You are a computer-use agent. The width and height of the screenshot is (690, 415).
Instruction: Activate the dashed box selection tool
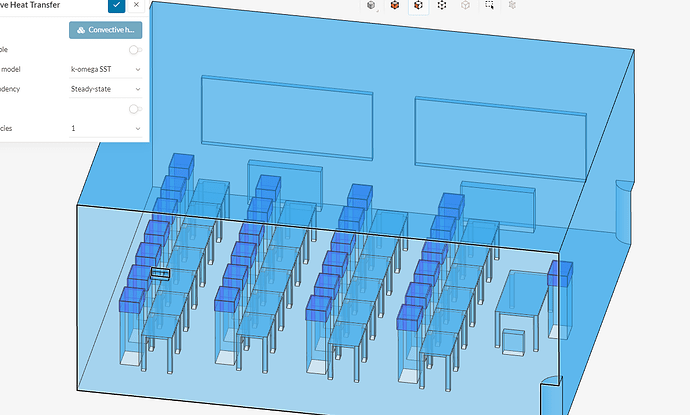[489, 5]
